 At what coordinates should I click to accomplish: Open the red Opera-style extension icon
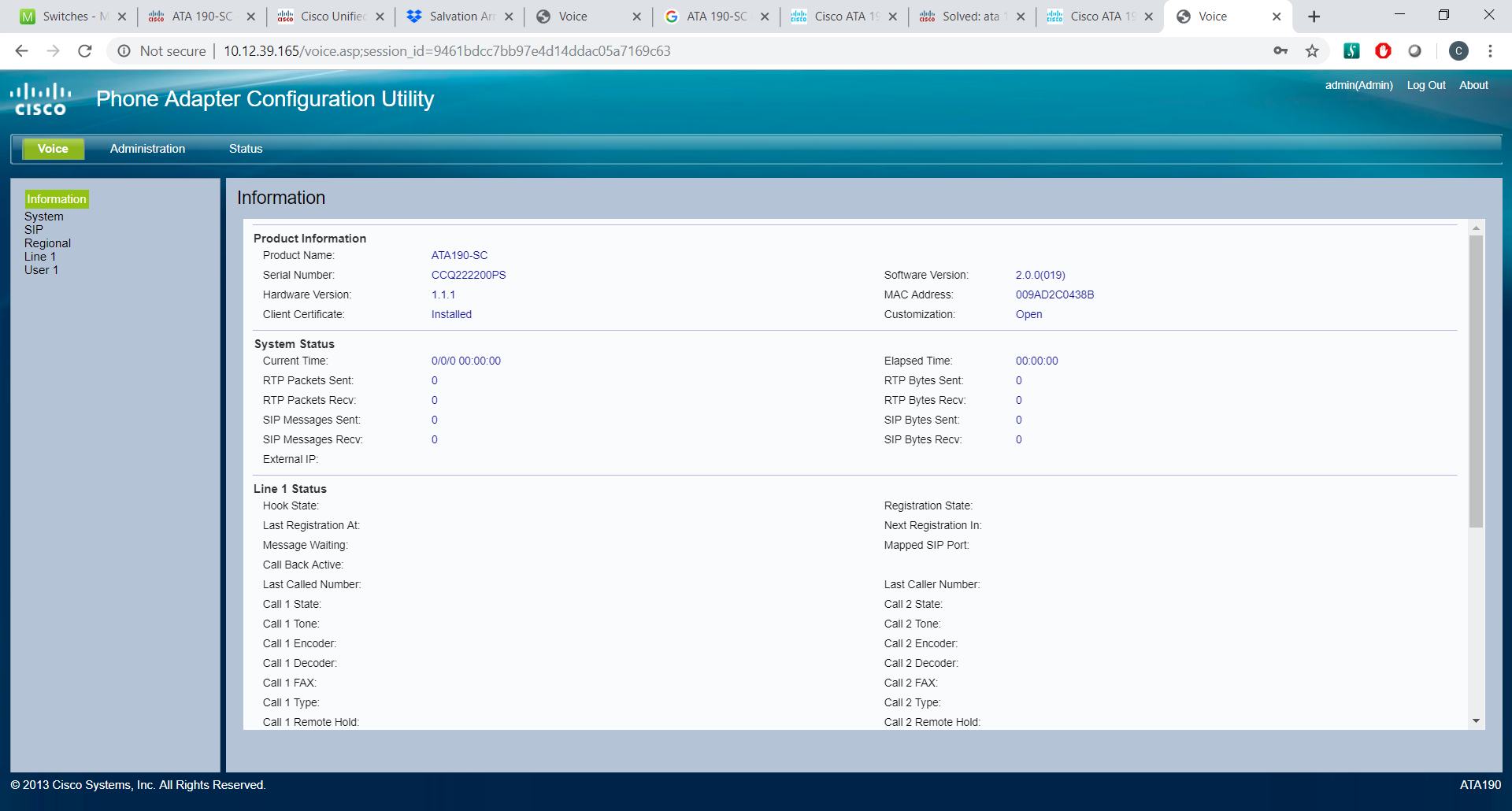[1383, 51]
